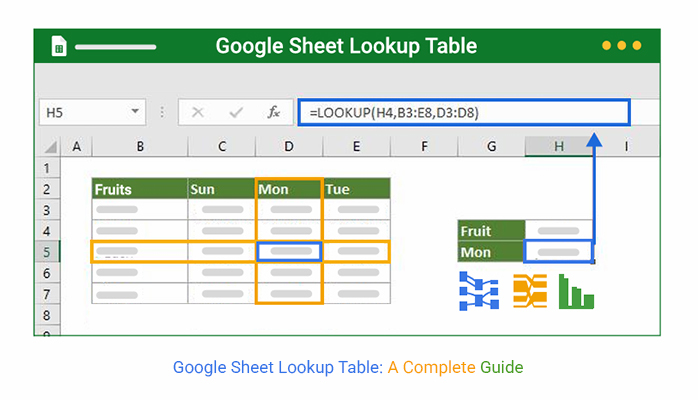The width and height of the screenshot is (698, 400).
Task: Click the Fruits header cell
Action: coord(140,189)
